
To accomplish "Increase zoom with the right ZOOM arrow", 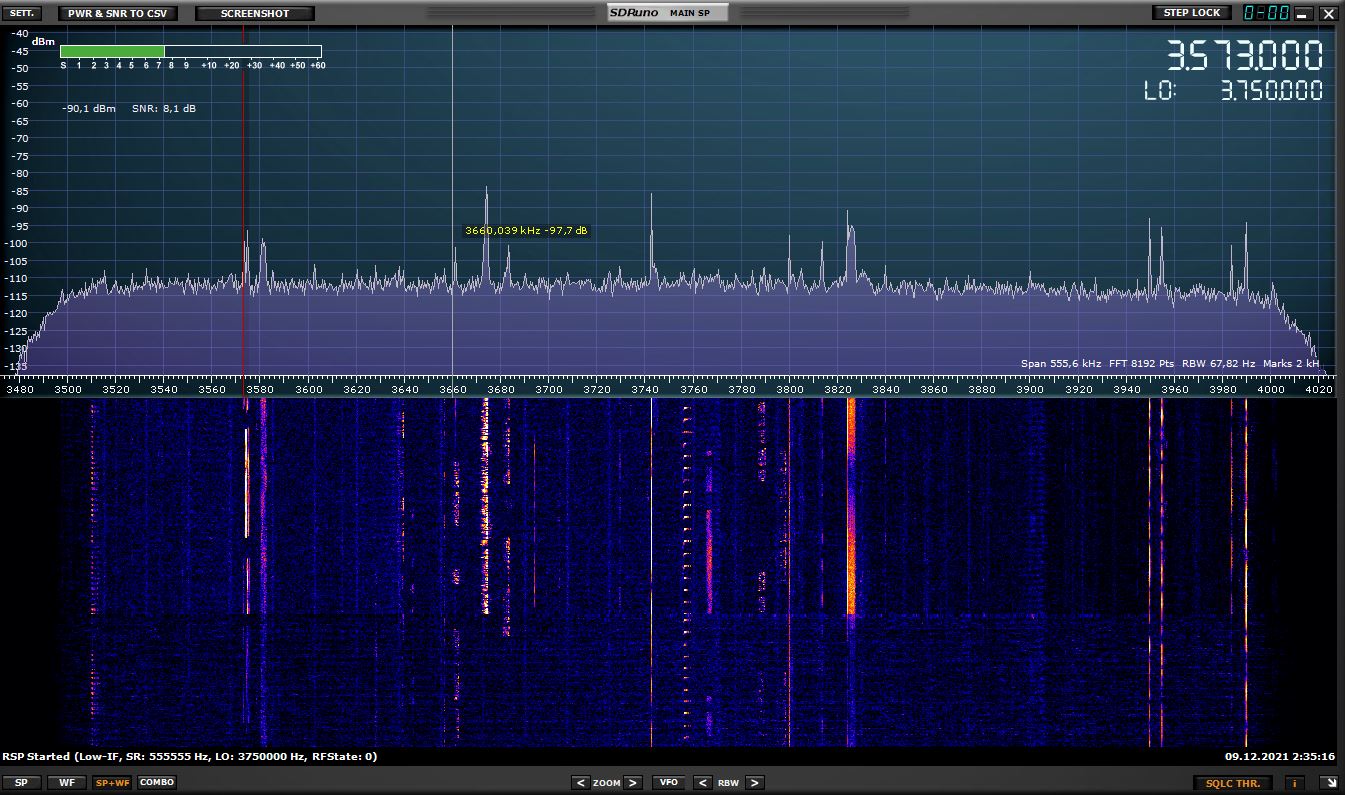I will (633, 782).
